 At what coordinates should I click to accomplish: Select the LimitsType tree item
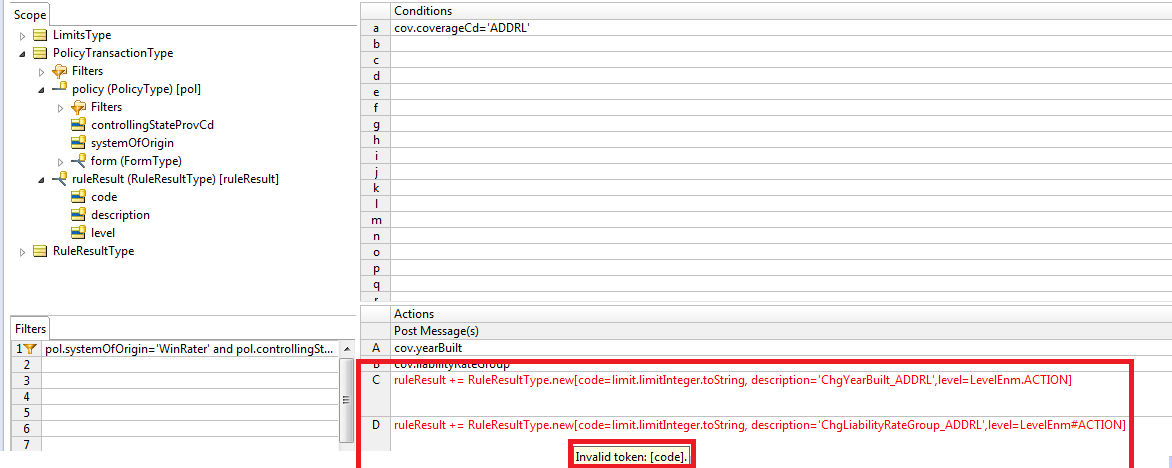(x=82, y=35)
